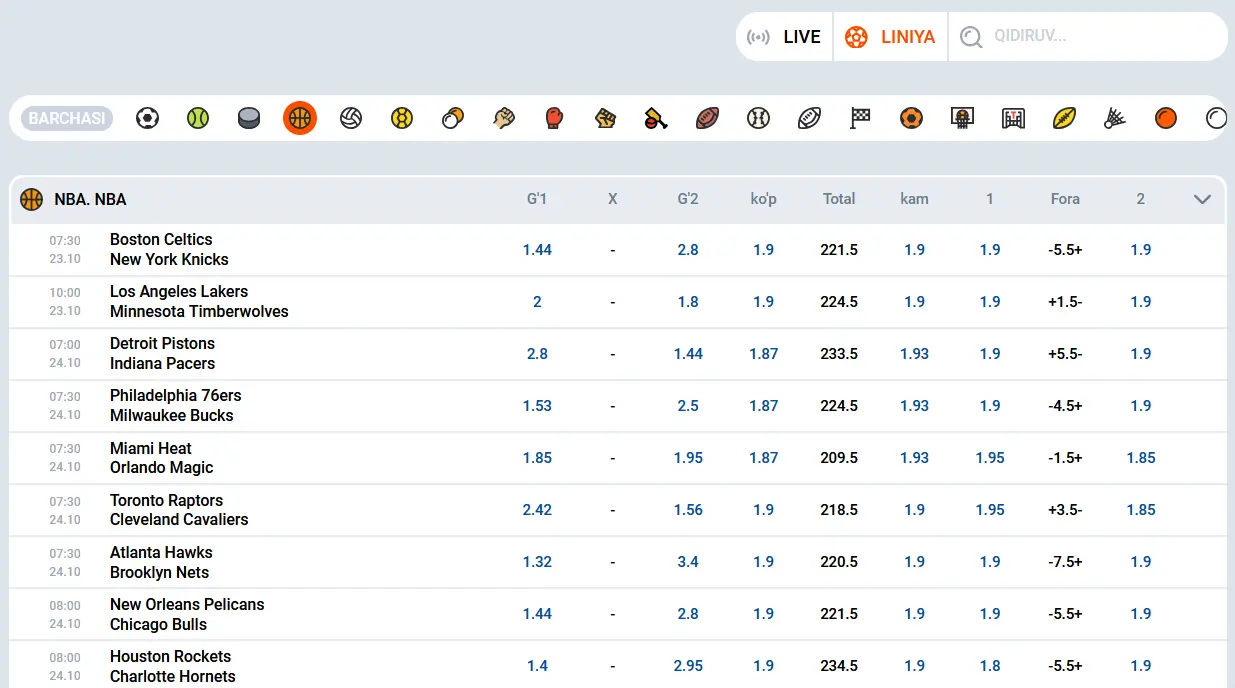The width and height of the screenshot is (1235, 688).
Task: Pick G'1 odds 1.44 for Boston Celtics
Action: point(537,250)
